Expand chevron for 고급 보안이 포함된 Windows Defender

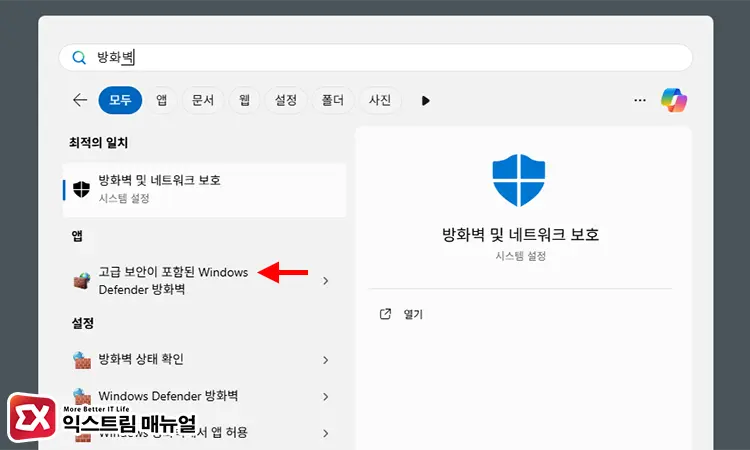click(x=326, y=281)
